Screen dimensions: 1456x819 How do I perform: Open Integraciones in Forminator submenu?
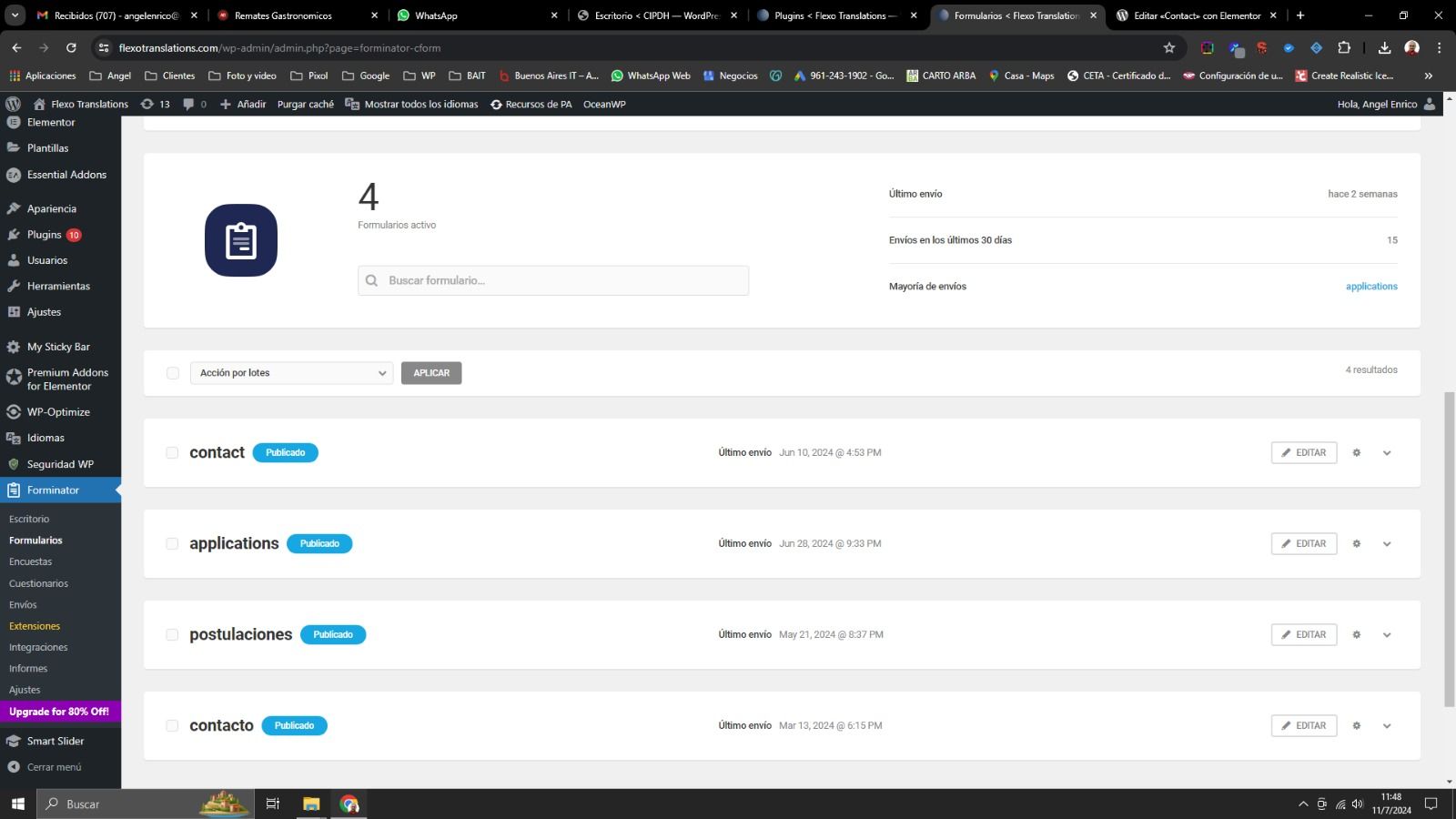coord(38,647)
